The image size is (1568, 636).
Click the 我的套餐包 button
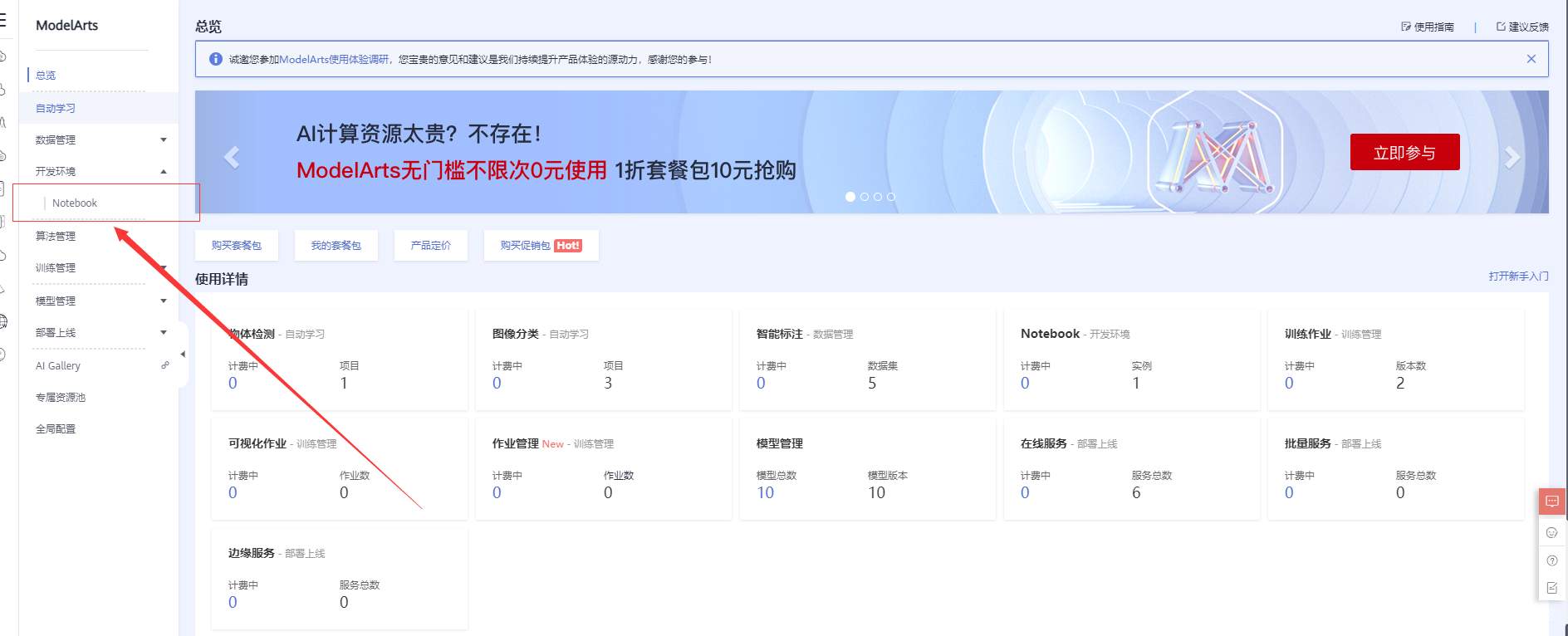[x=336, y=245]
